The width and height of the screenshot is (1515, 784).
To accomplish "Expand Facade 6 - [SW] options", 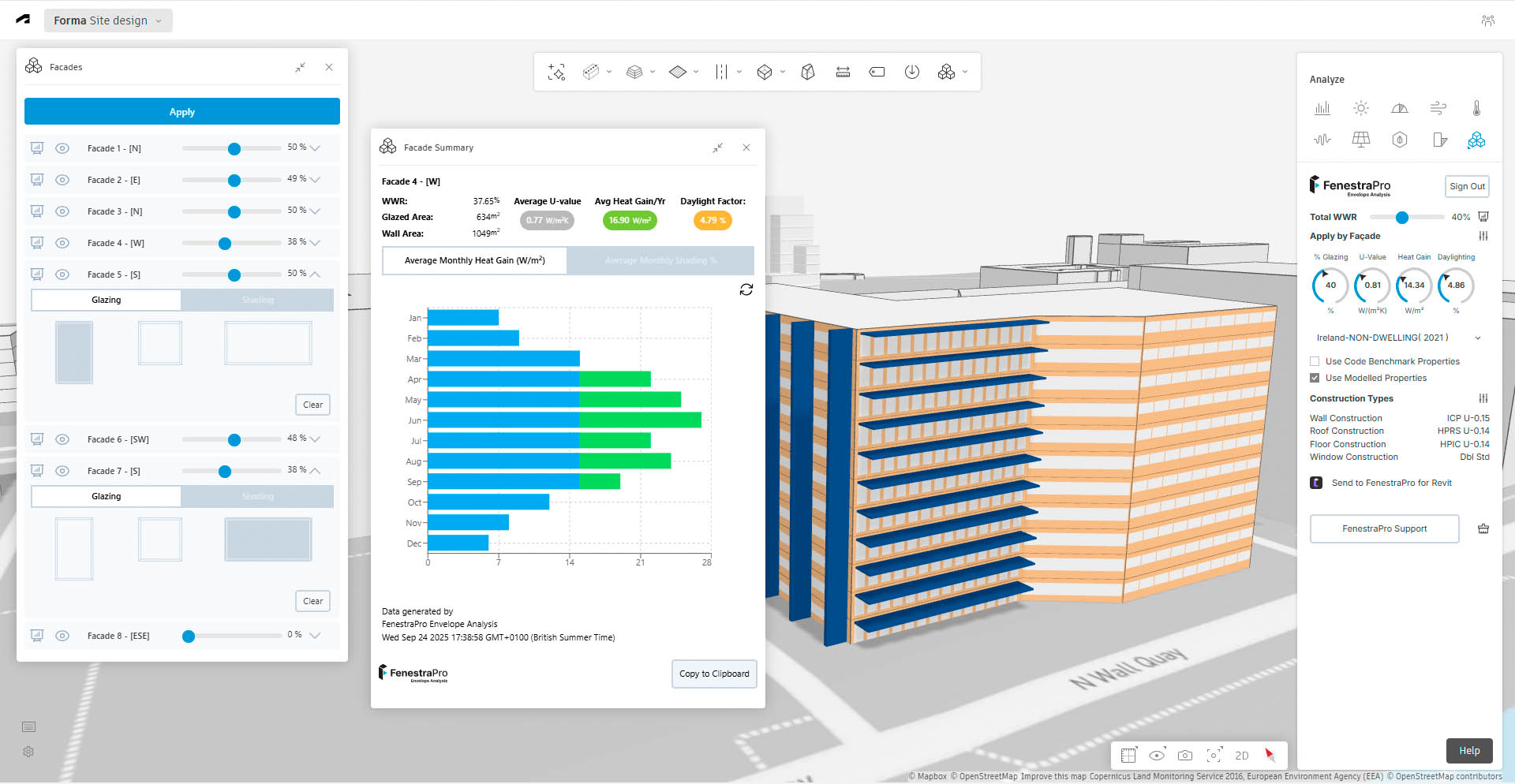I will coord(315,439).
